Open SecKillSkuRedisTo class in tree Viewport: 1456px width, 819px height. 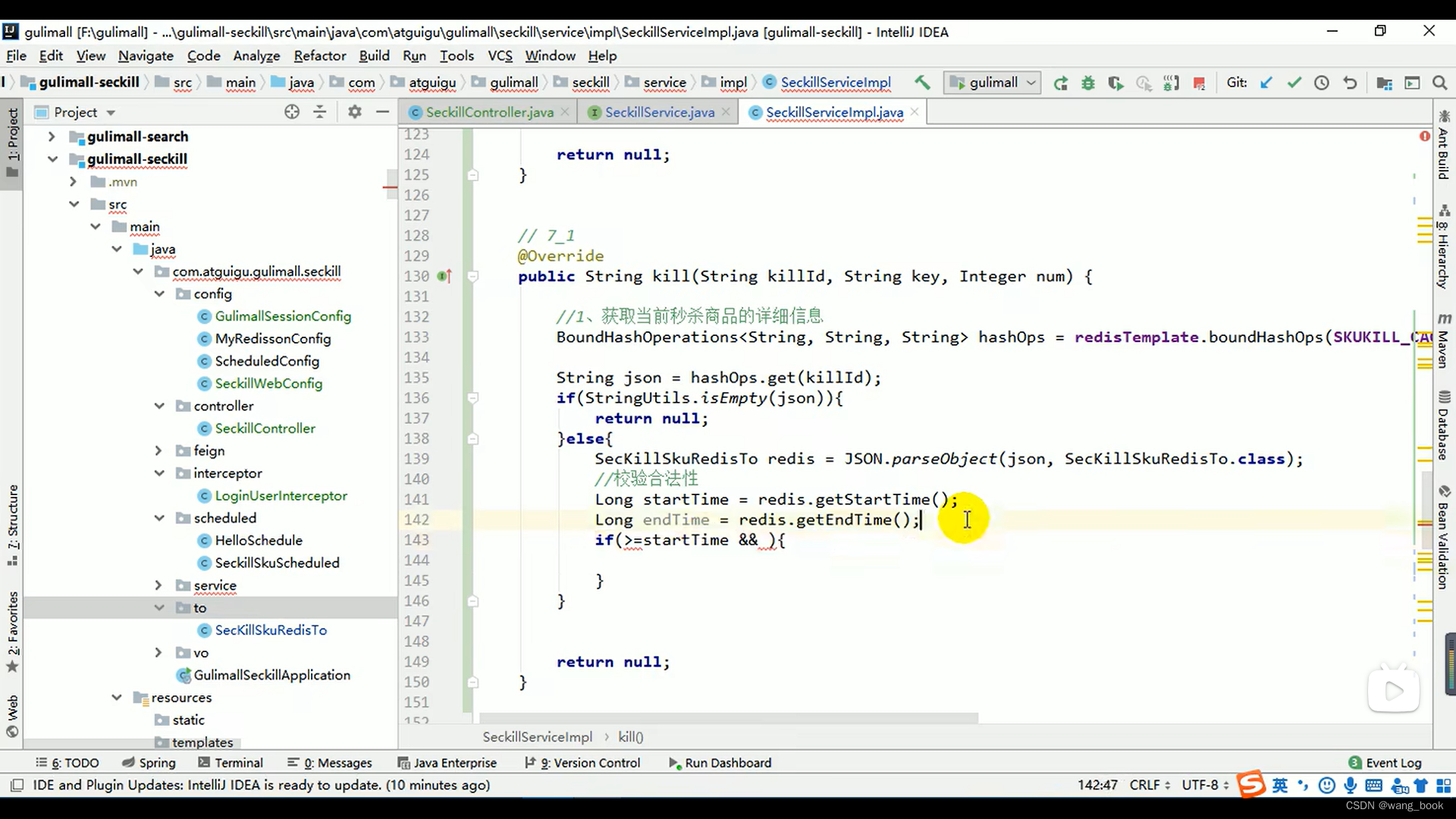click(271, 630)
